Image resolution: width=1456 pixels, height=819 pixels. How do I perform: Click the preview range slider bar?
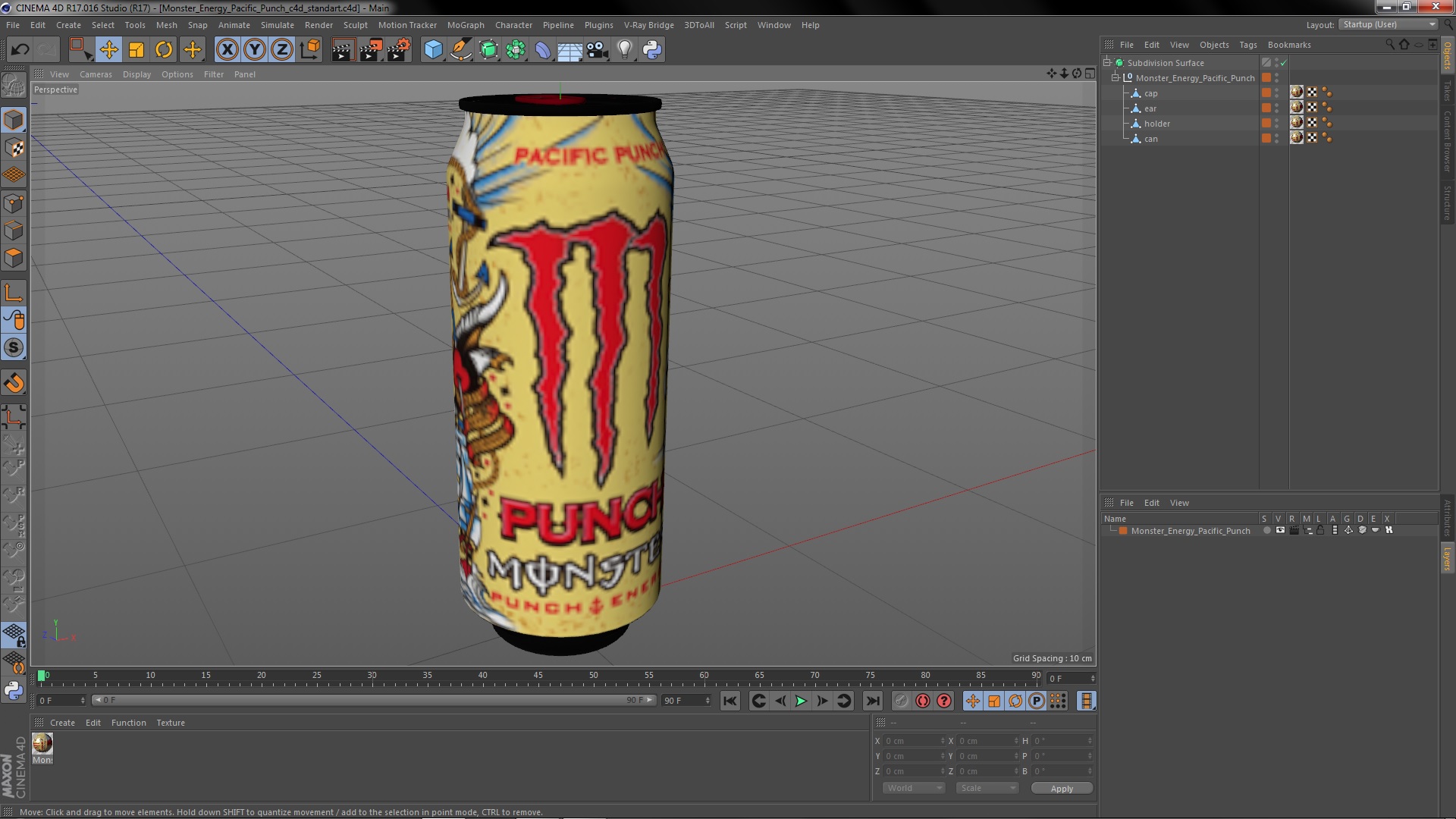pyautogui.click(x=373, y=701)
